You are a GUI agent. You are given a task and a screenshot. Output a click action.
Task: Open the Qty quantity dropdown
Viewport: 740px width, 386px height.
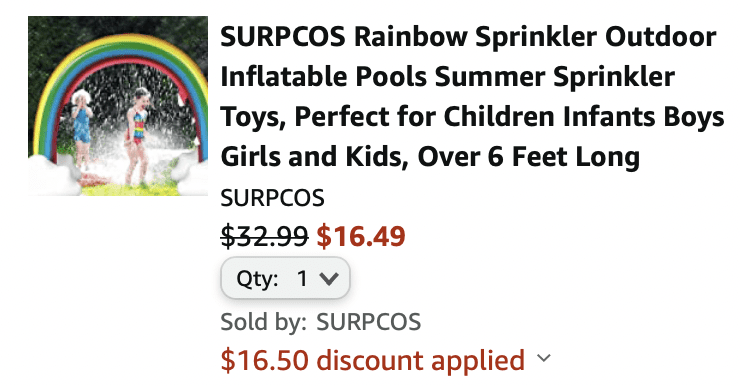(286, 278)
